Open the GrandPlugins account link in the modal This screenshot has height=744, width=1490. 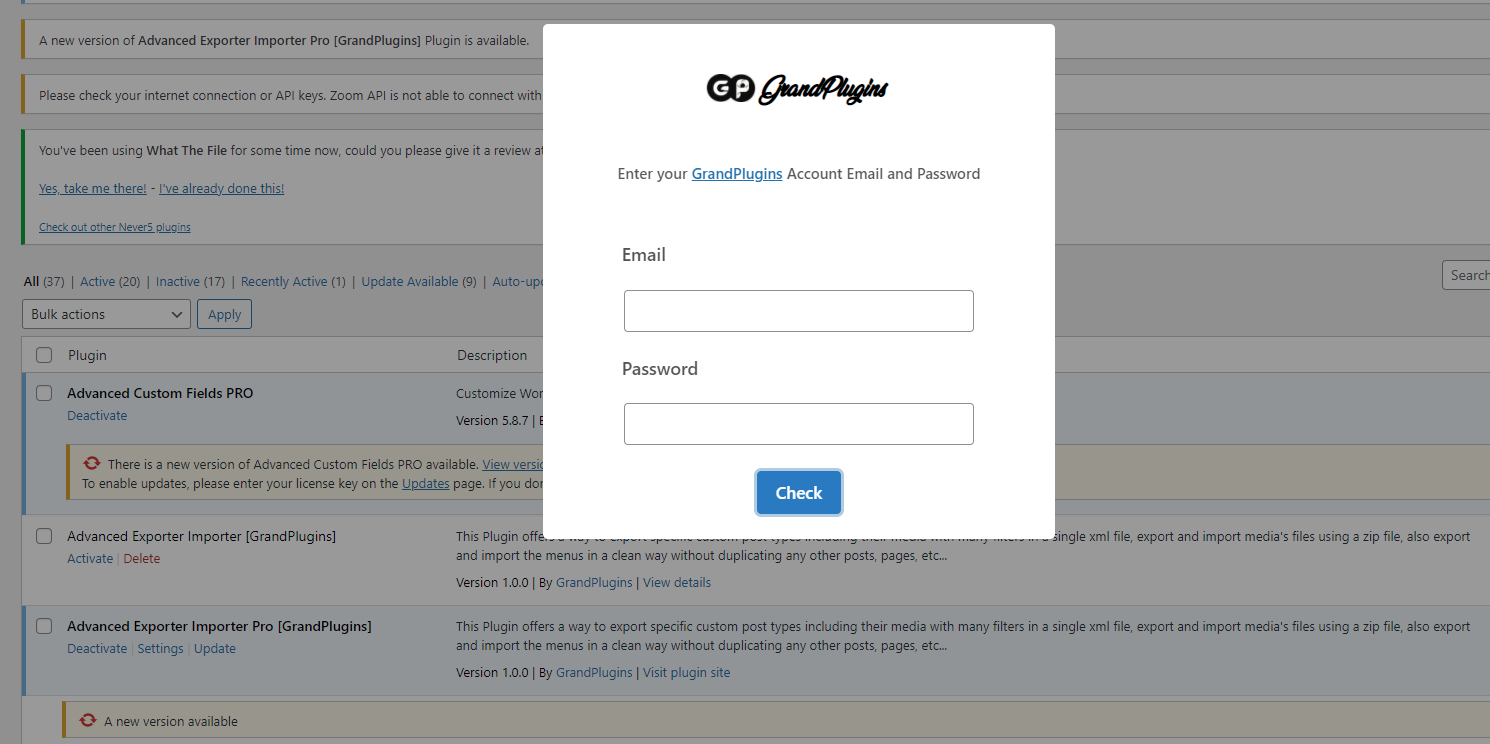737,173
